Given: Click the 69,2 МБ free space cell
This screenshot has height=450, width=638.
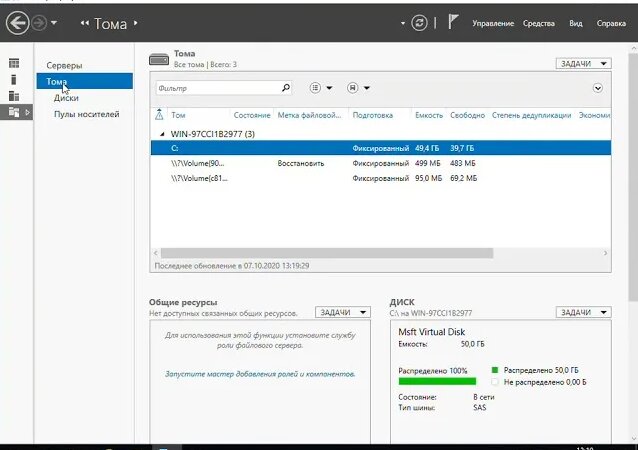Looking at the screenshot, I should (463, 178).
